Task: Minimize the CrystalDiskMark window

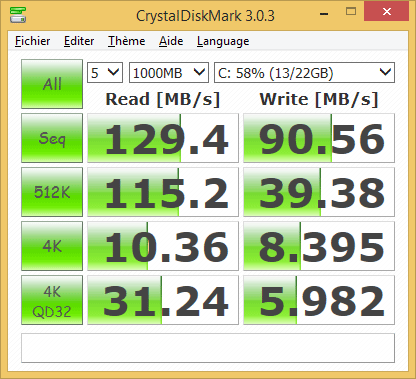Action: (x=324, y=13)
